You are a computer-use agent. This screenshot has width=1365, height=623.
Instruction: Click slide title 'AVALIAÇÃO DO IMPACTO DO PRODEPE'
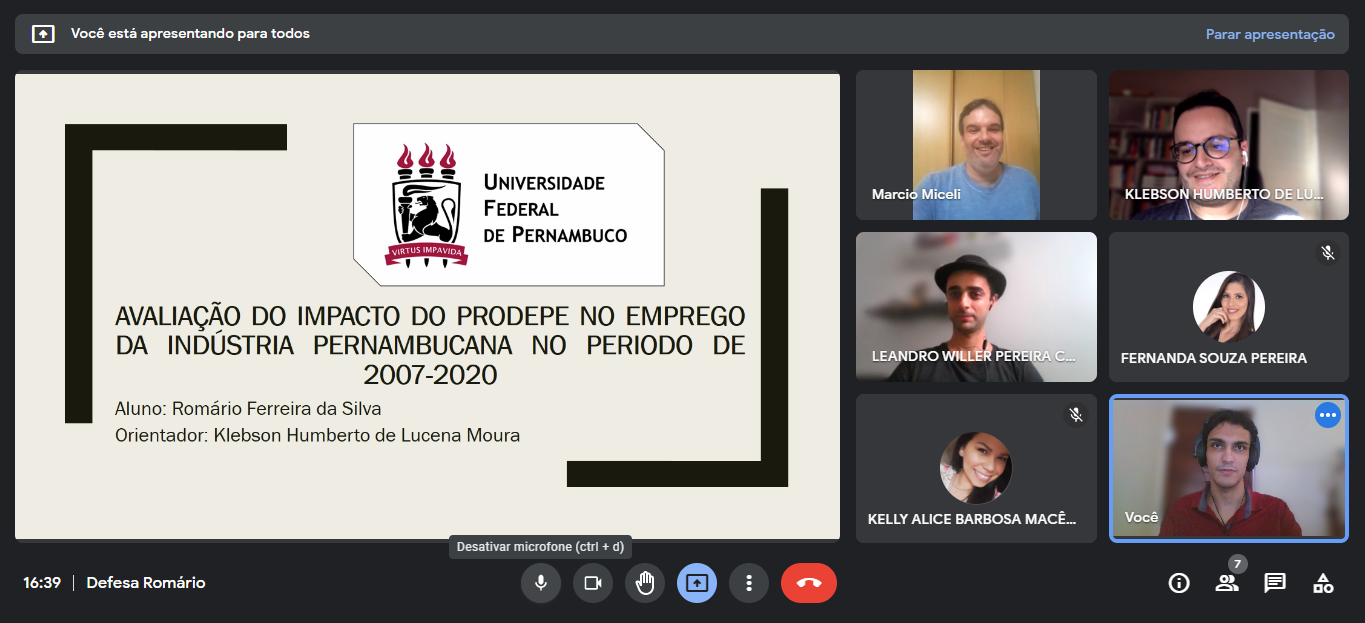(430, 346)
